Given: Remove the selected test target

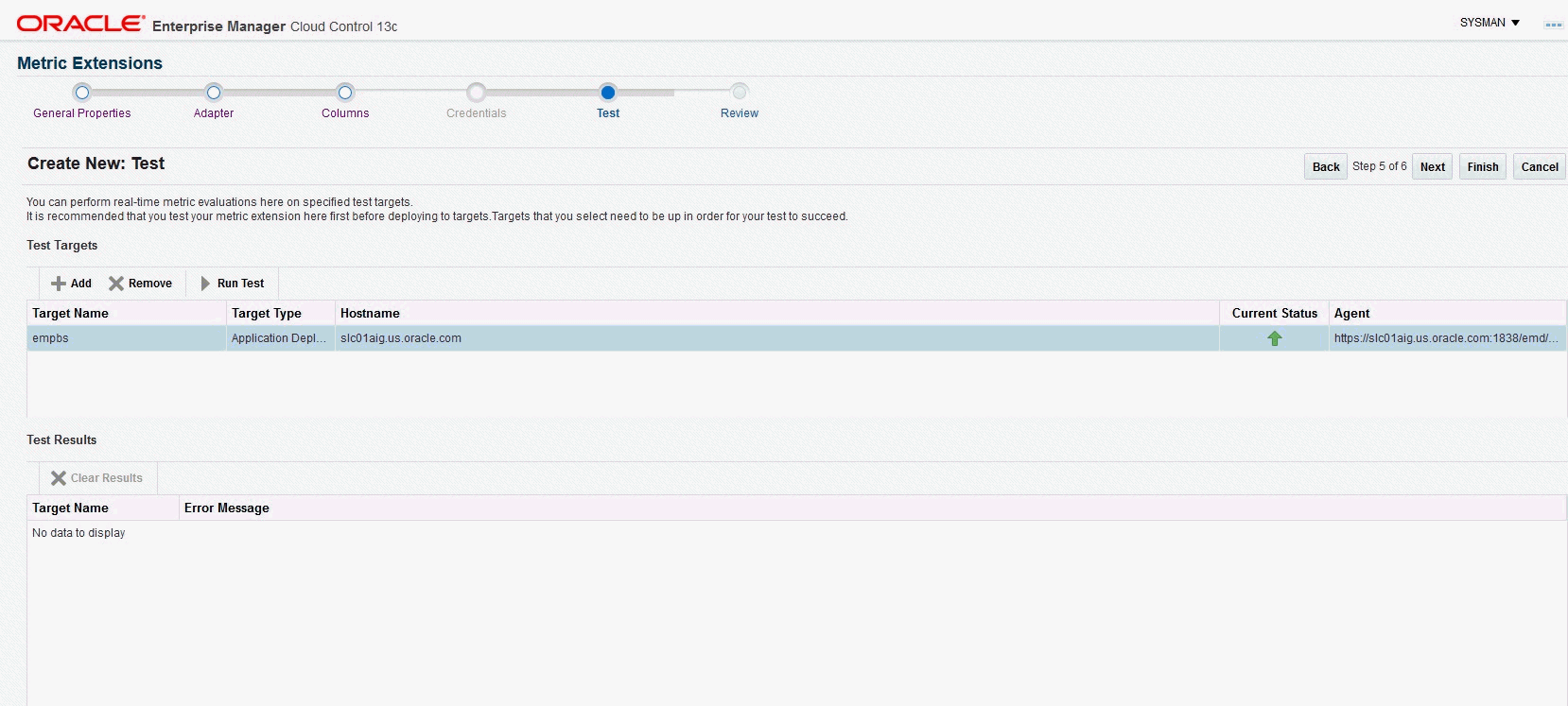Looking at the screenshot, I should pyautogui.click(x=140, y=284).
